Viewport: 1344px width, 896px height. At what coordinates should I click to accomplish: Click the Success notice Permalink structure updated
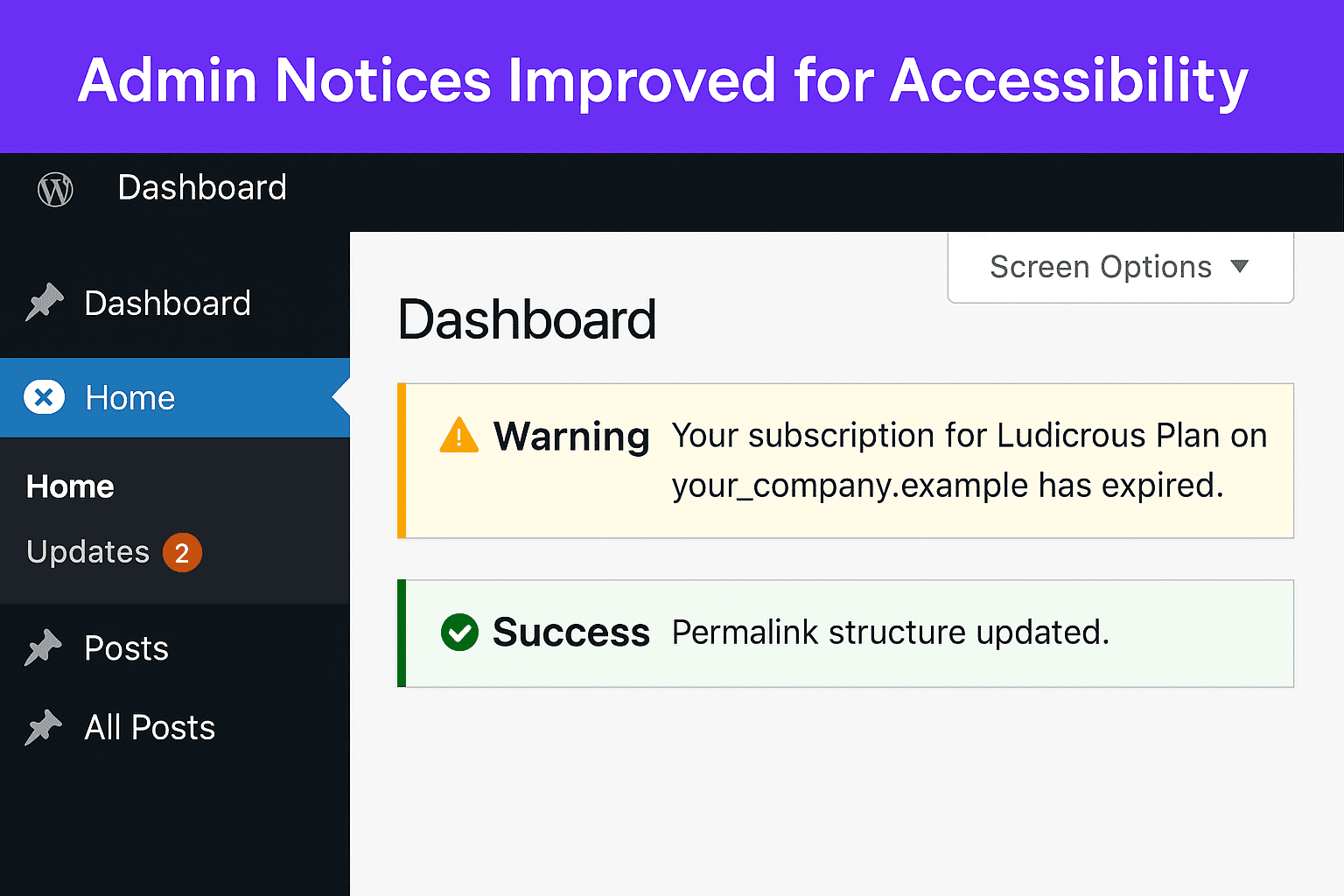pyautogui.click(x=845, y=633)
